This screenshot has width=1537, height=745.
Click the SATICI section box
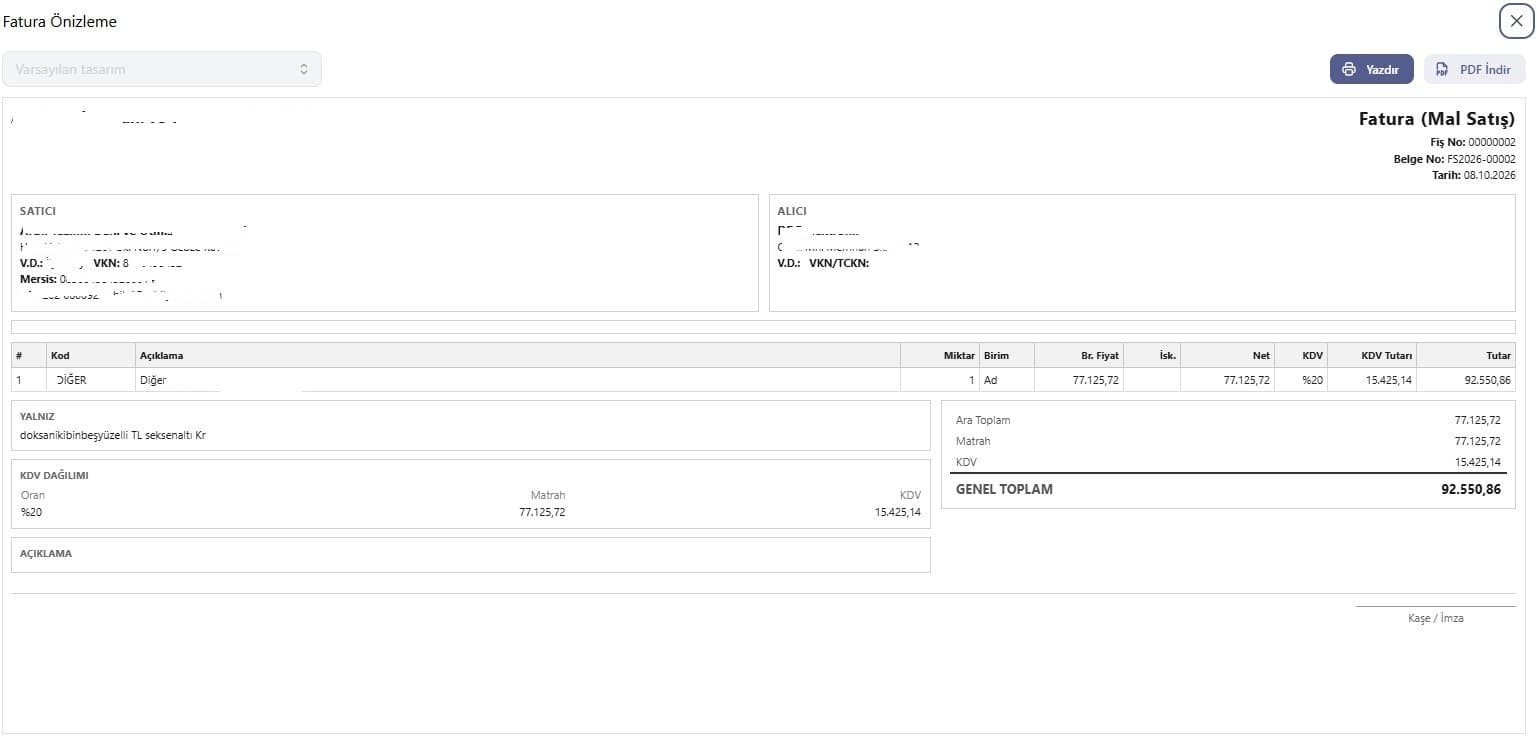(385, 253)
